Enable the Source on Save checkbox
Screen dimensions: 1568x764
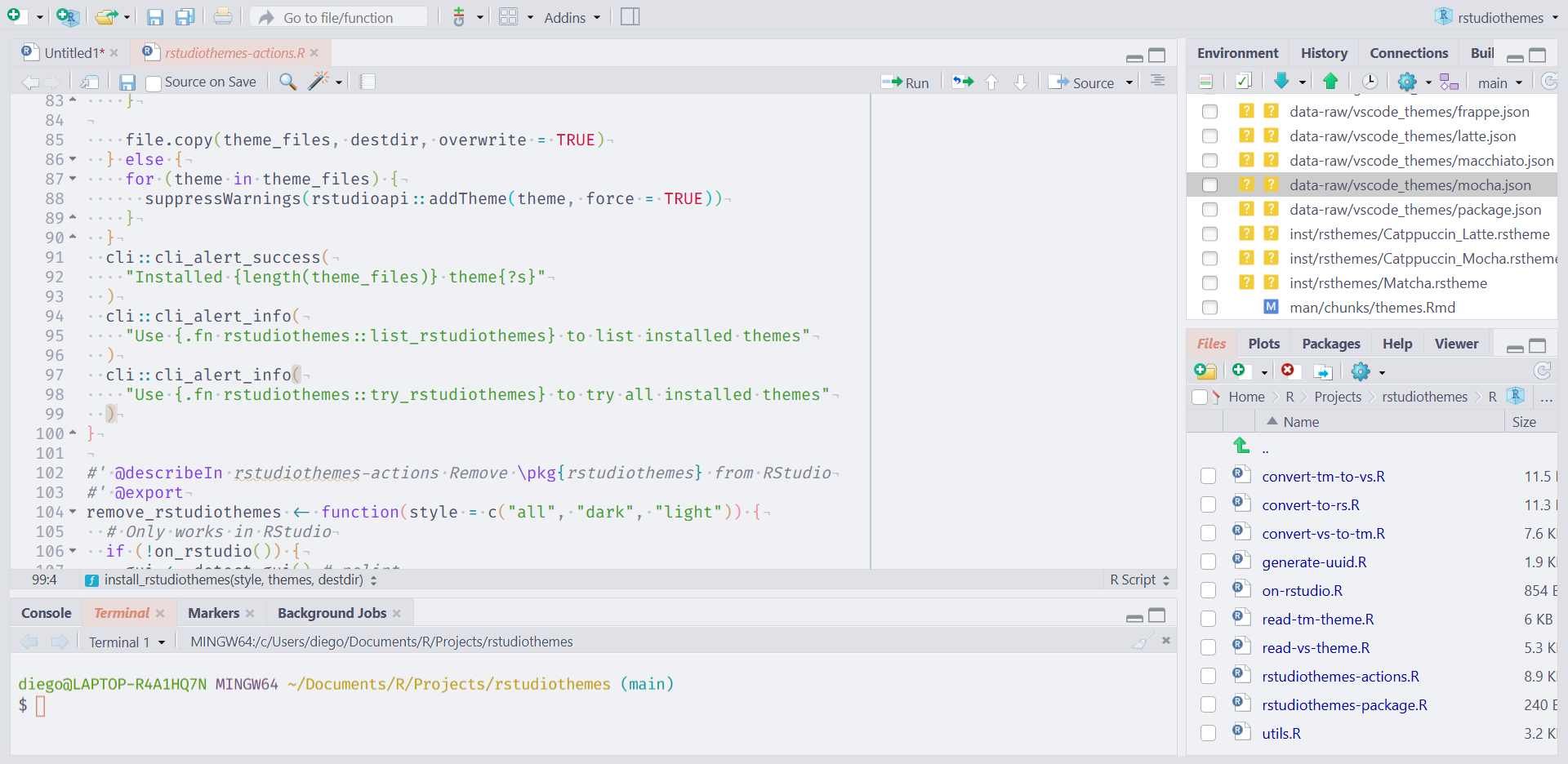coord(154,82)
